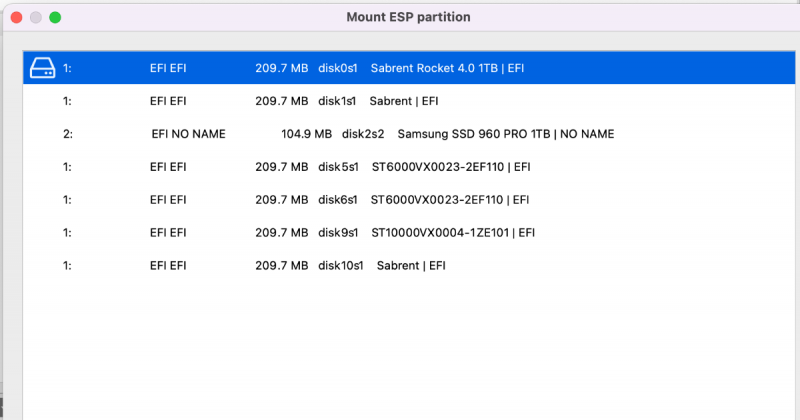Click the disk2s2 identifier text

tap(364, 134)
